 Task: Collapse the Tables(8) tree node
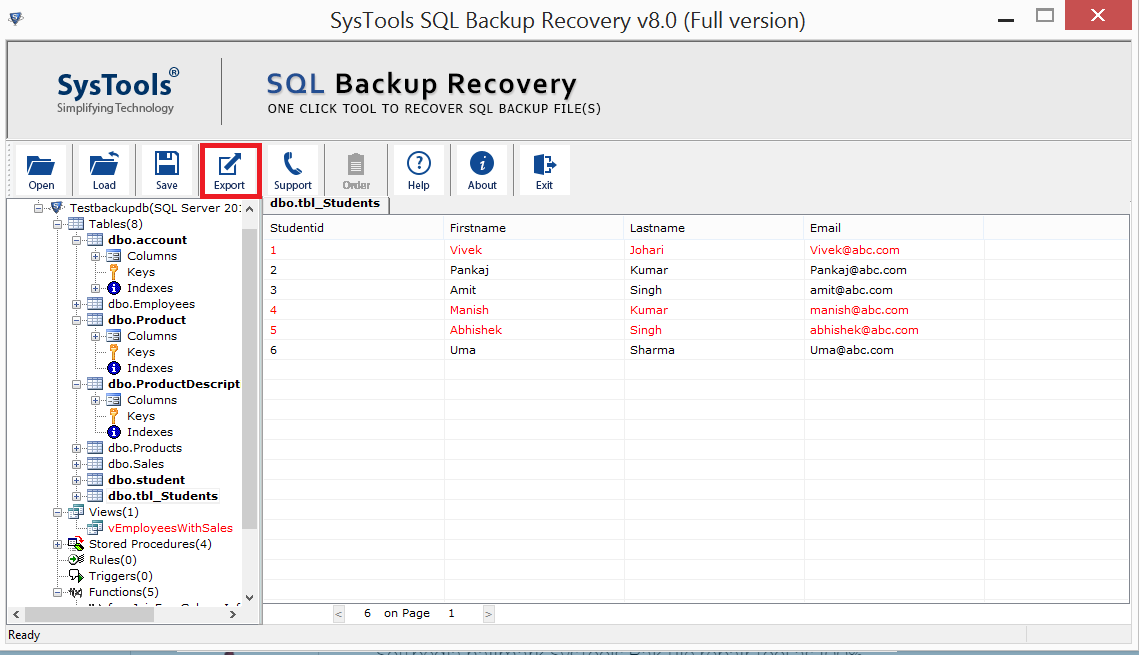coord(58,224)
